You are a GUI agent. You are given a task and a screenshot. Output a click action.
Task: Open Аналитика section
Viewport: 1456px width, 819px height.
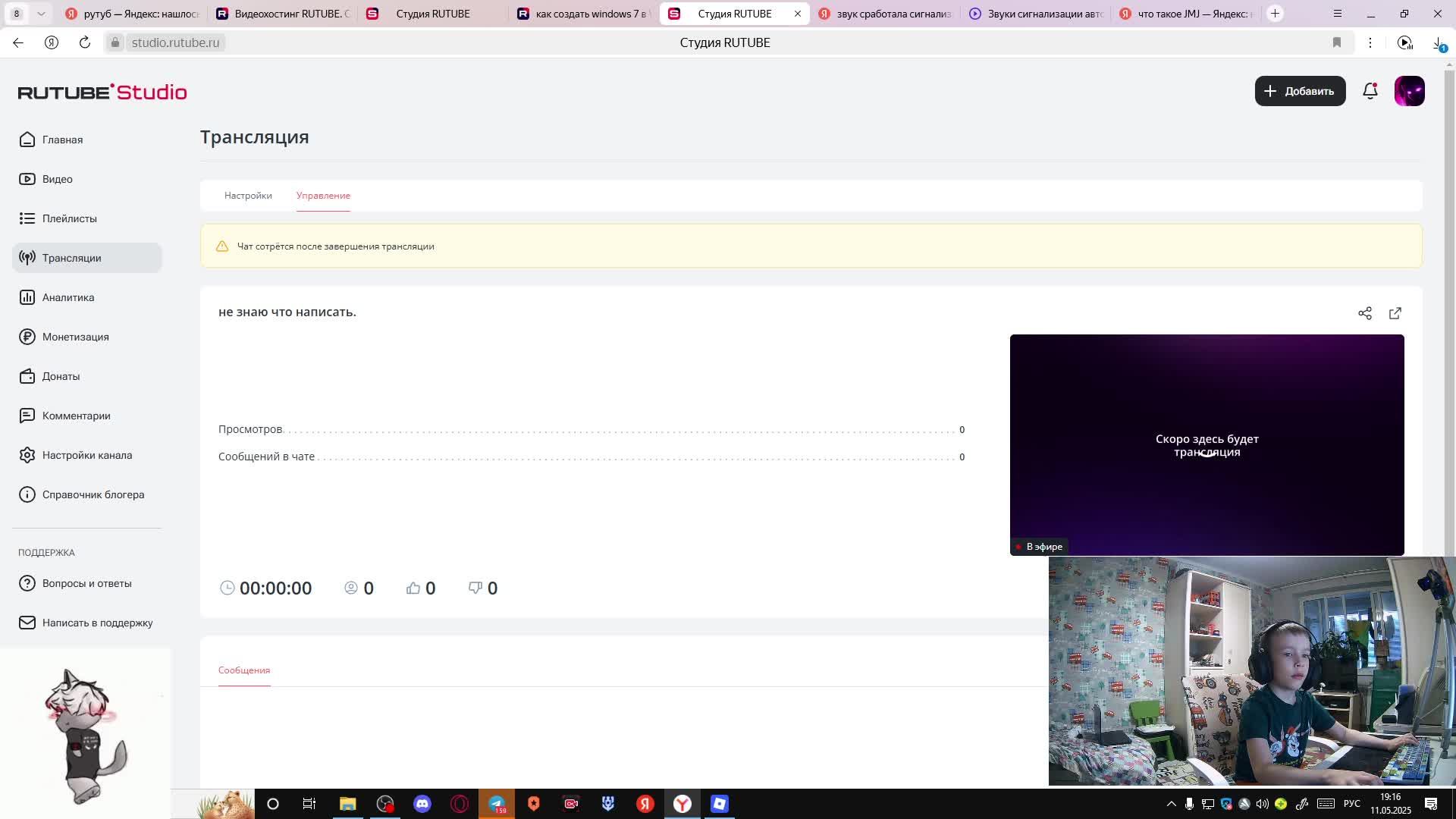[x=86, y=297]
